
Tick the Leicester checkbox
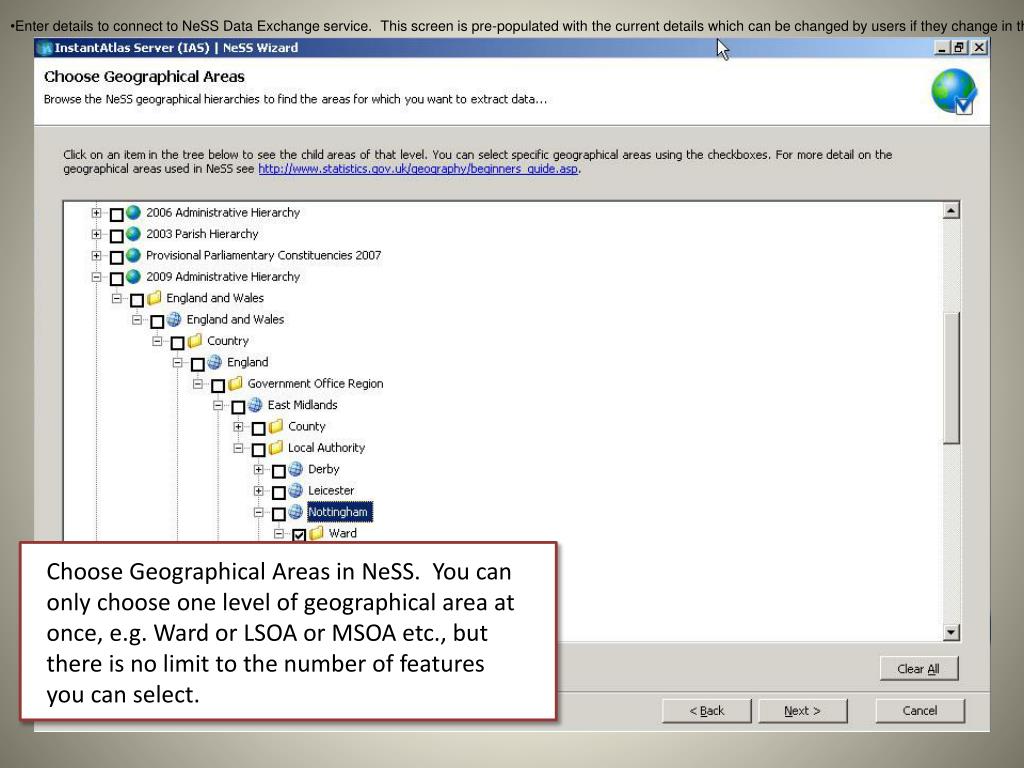pos(279,492)
